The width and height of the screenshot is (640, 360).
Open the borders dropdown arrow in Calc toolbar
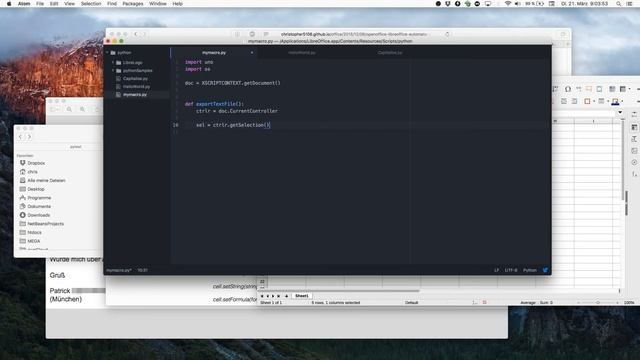[x=593, y=101]
